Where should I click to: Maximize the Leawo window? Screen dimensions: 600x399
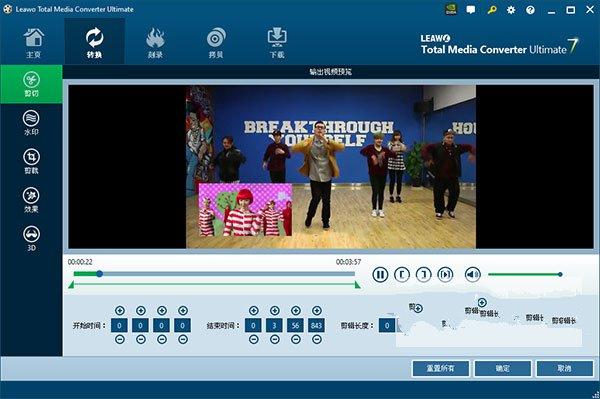(x=571, y=10)
